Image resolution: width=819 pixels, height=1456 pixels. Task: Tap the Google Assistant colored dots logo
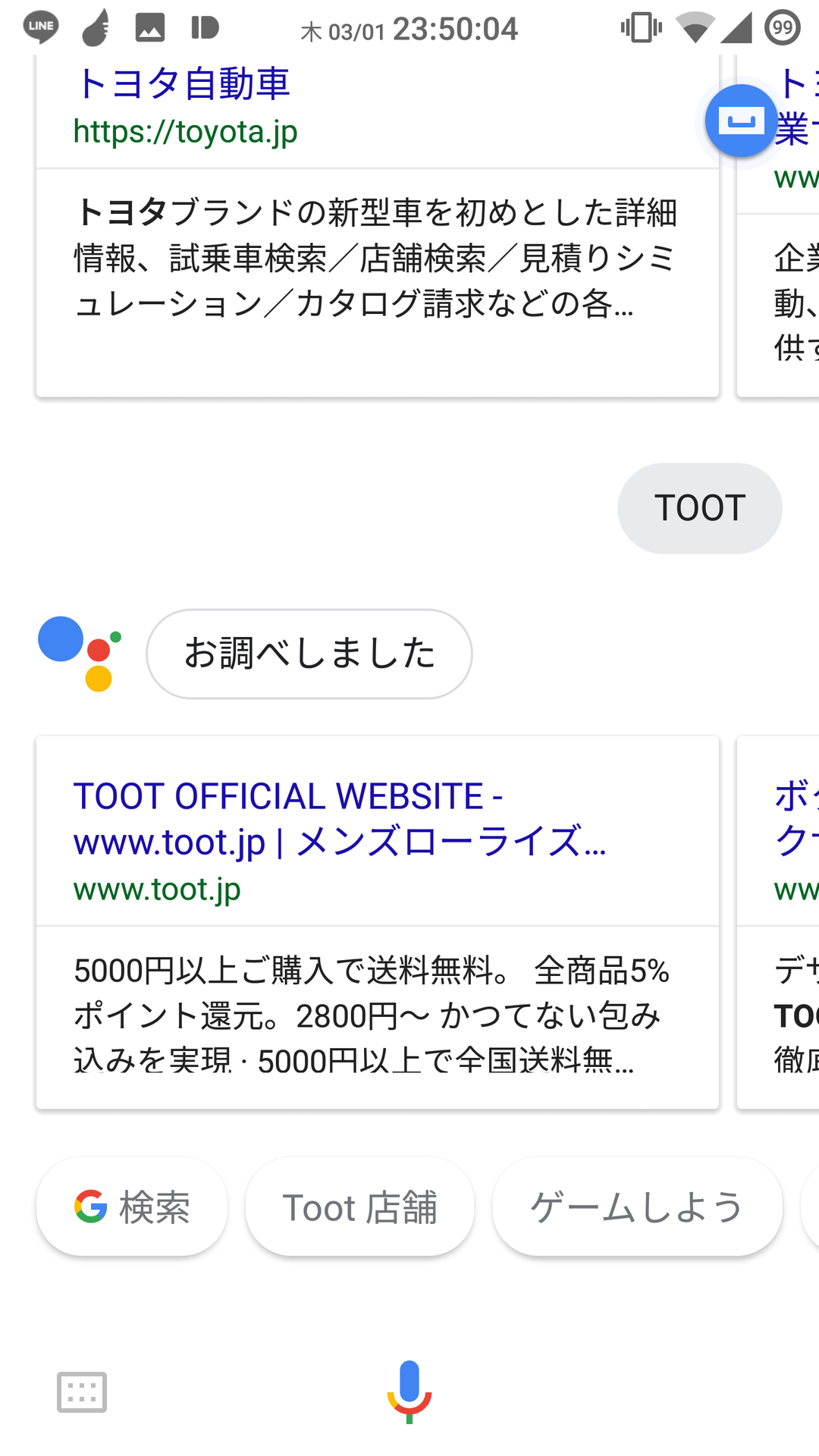80,653
